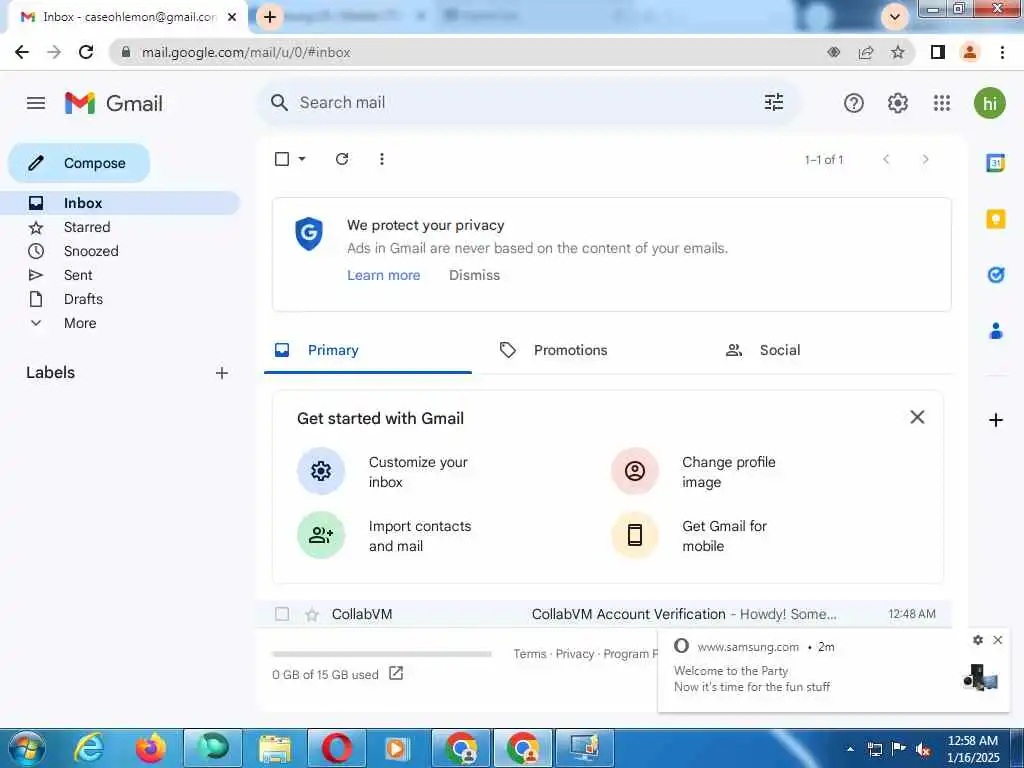Open a new browser tab
1024x768 pixels.
coord(270,16)
